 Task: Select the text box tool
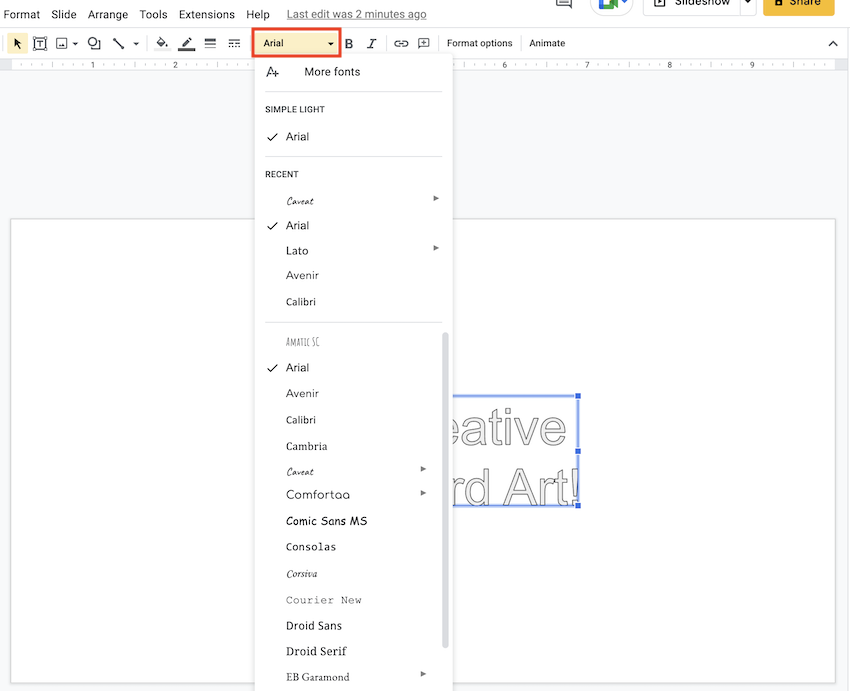(40, 43)
